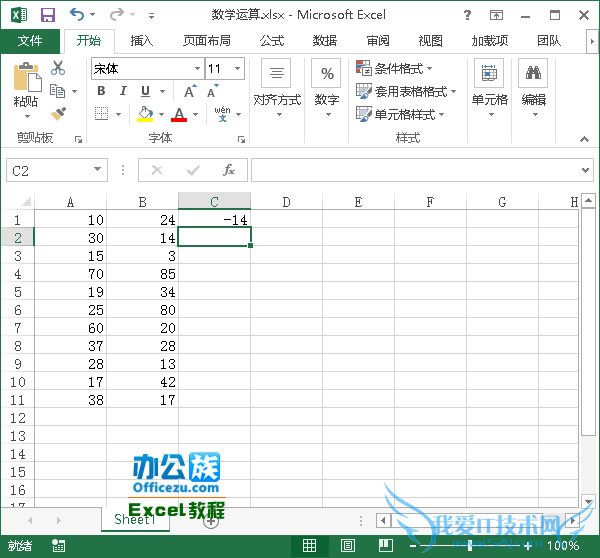Click the Cut scissors icon
600x558 pixels.
[x=58, y=68]
